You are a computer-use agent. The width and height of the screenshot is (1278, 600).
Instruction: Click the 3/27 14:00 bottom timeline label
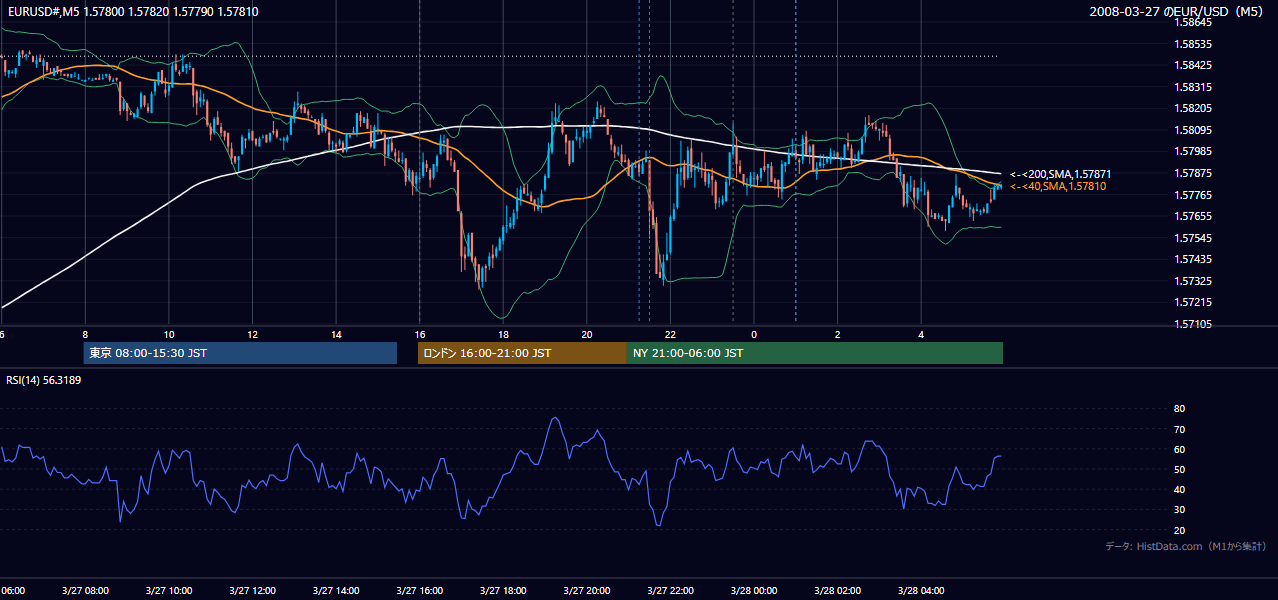(336, 590)
